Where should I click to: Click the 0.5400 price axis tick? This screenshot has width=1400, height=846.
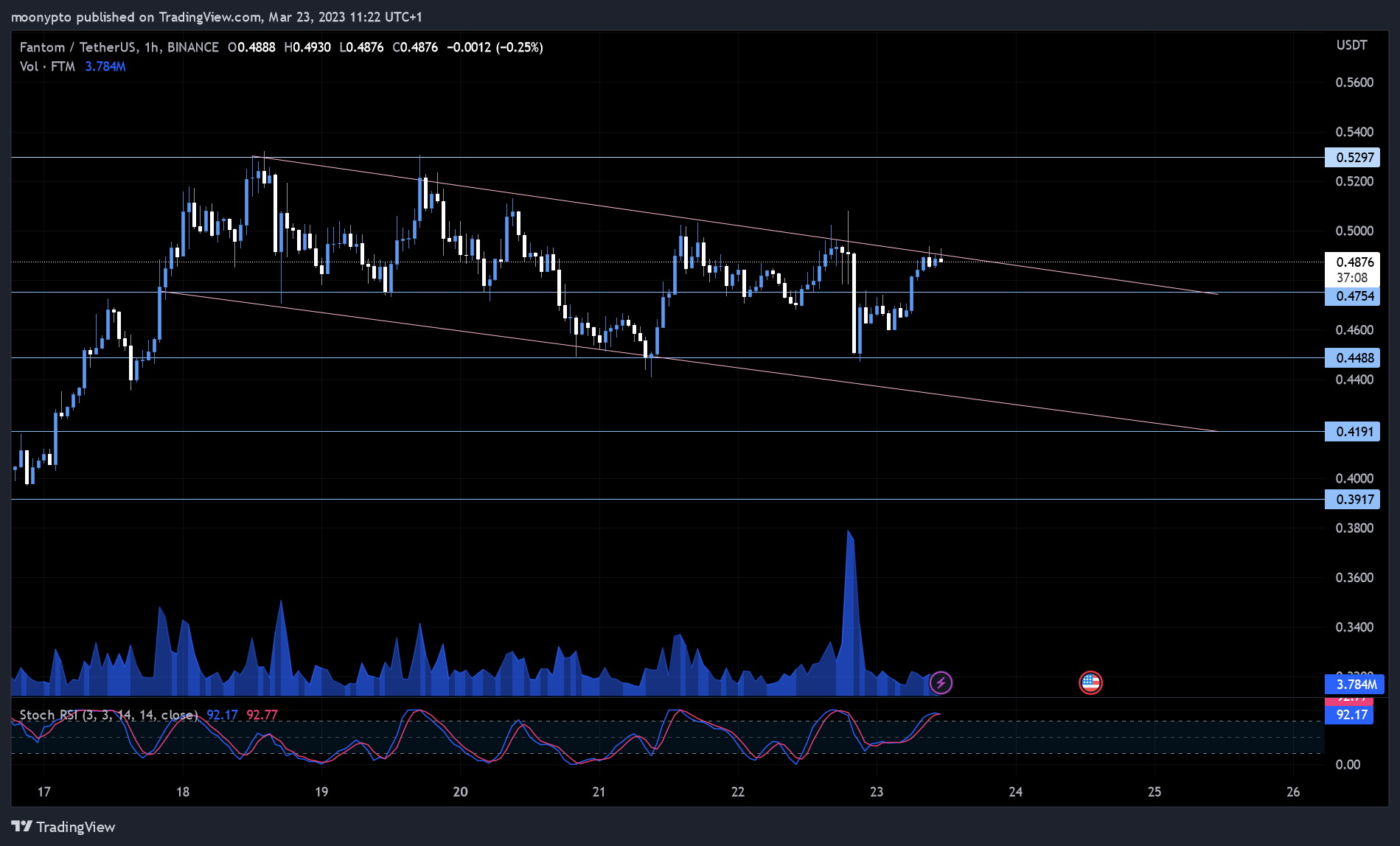(x=1354, y=131)
